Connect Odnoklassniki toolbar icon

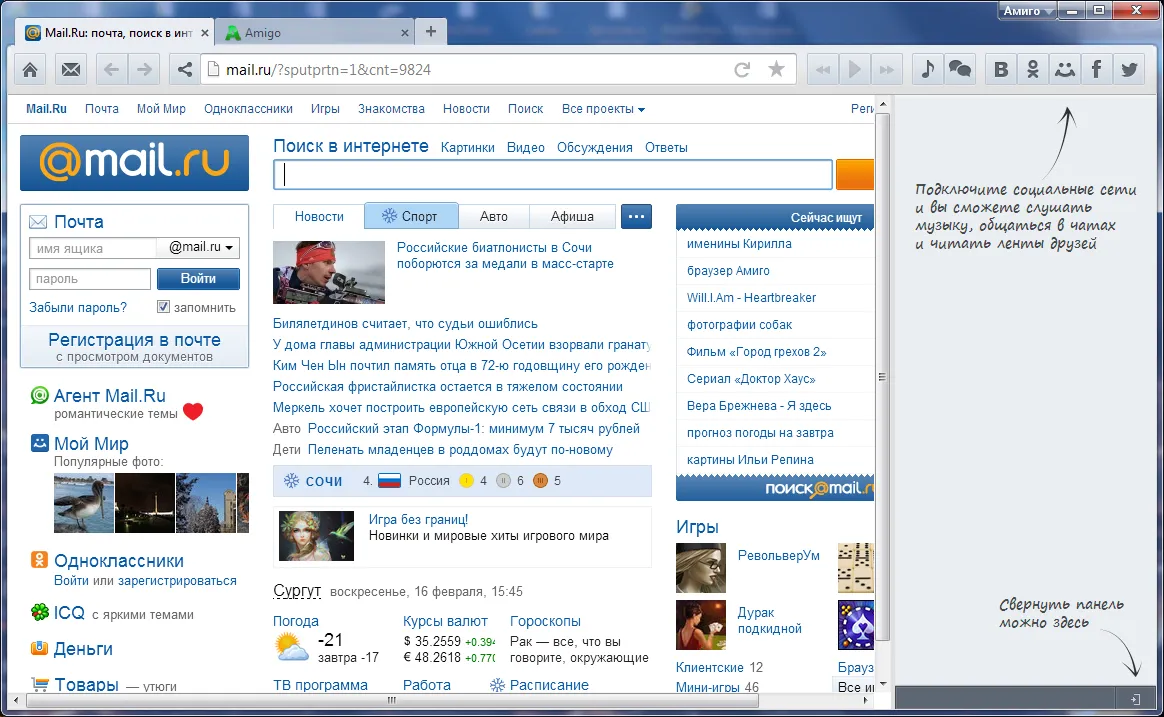click(x=1033, y=70)
